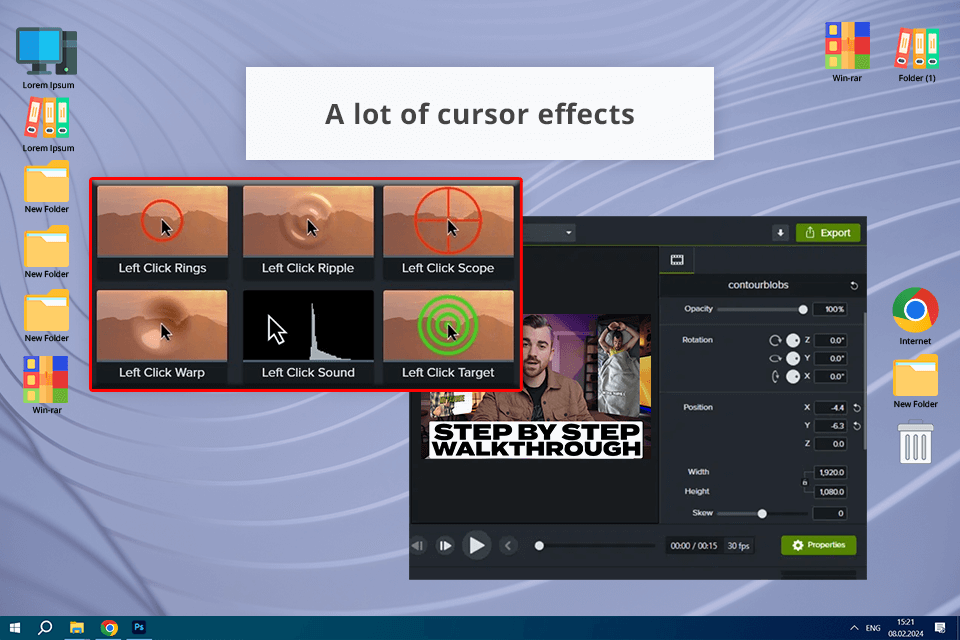The height and width of the screenshot is (640, 960).
Task: Click the 00:00 / 00:15 time display
Action: pos(694,546)
